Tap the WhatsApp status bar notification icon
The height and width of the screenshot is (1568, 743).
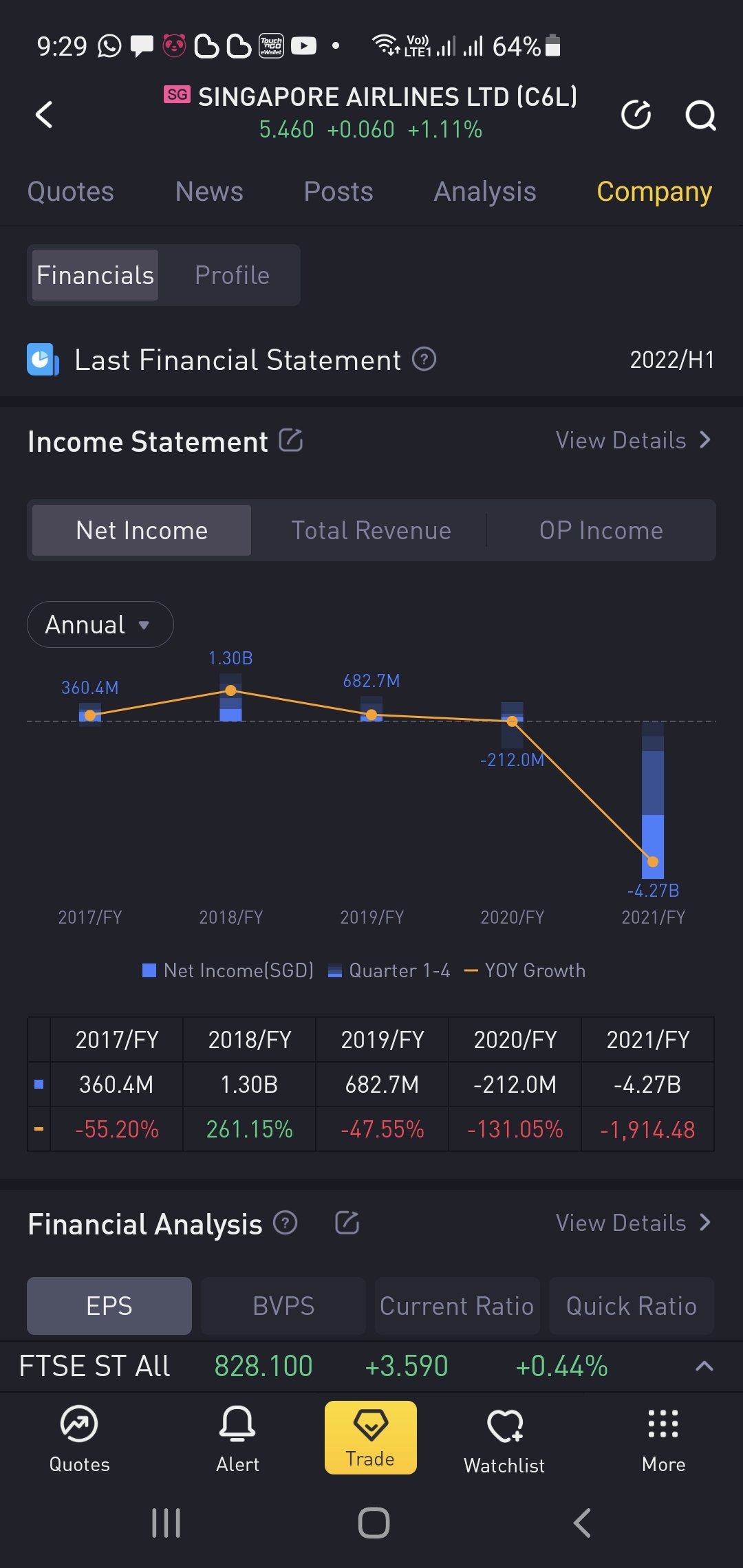(109, 46)
